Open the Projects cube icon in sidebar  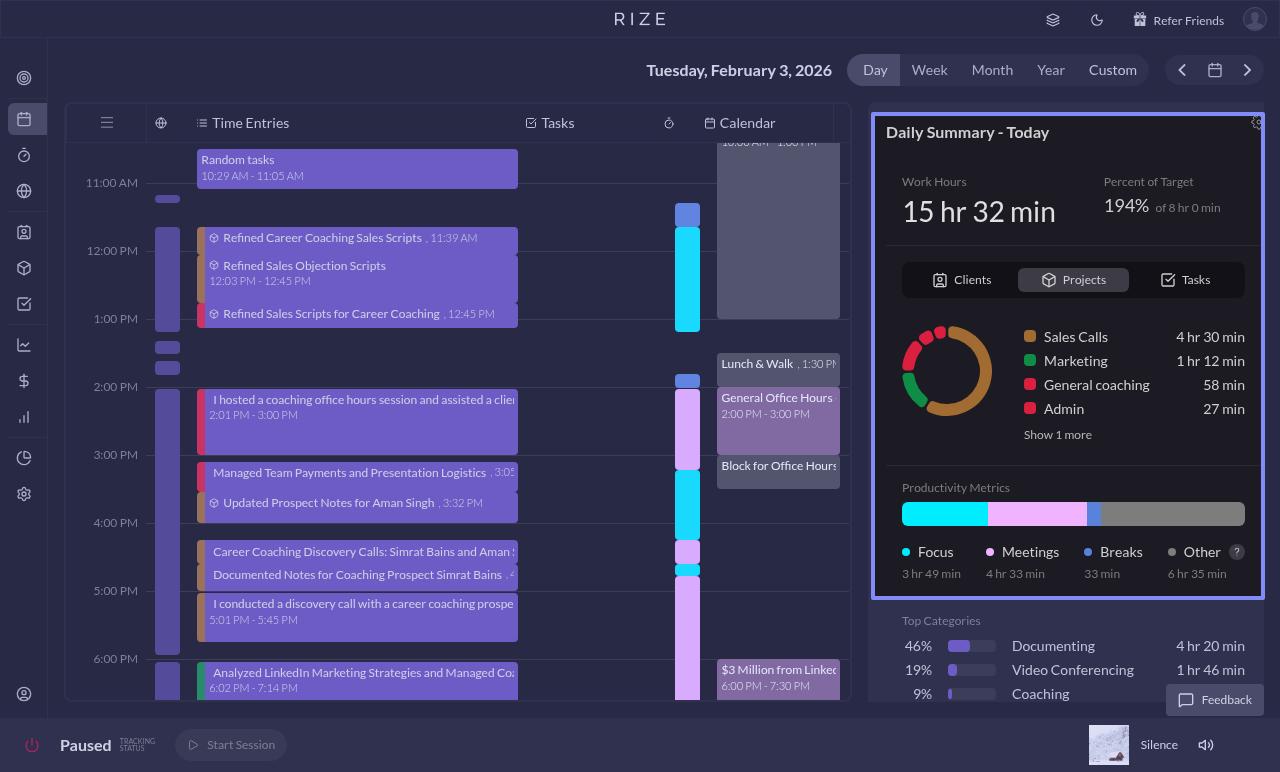coord(24,268)
